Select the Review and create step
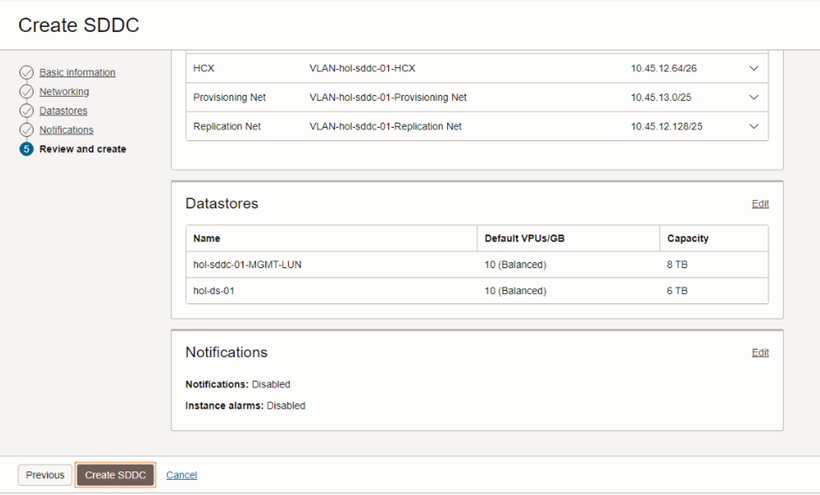 83,149
